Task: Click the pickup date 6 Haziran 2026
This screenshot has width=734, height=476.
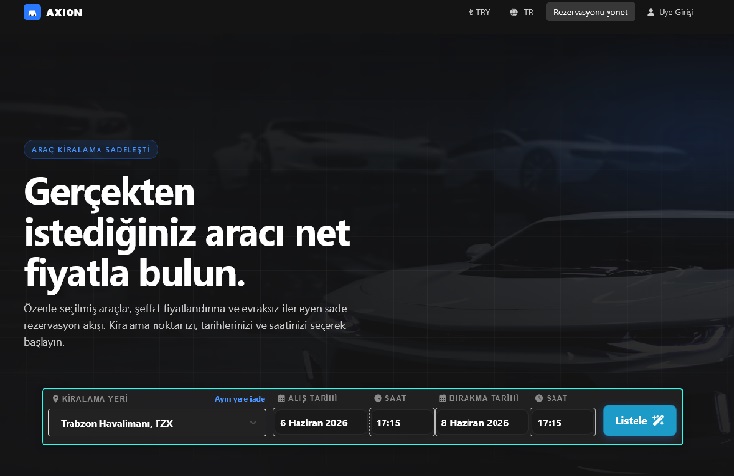Action: (320, 423)
